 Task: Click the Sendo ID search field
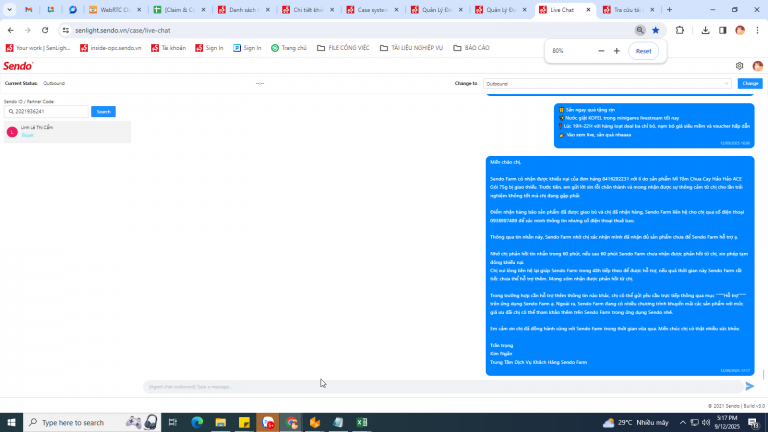click(47, 112)
